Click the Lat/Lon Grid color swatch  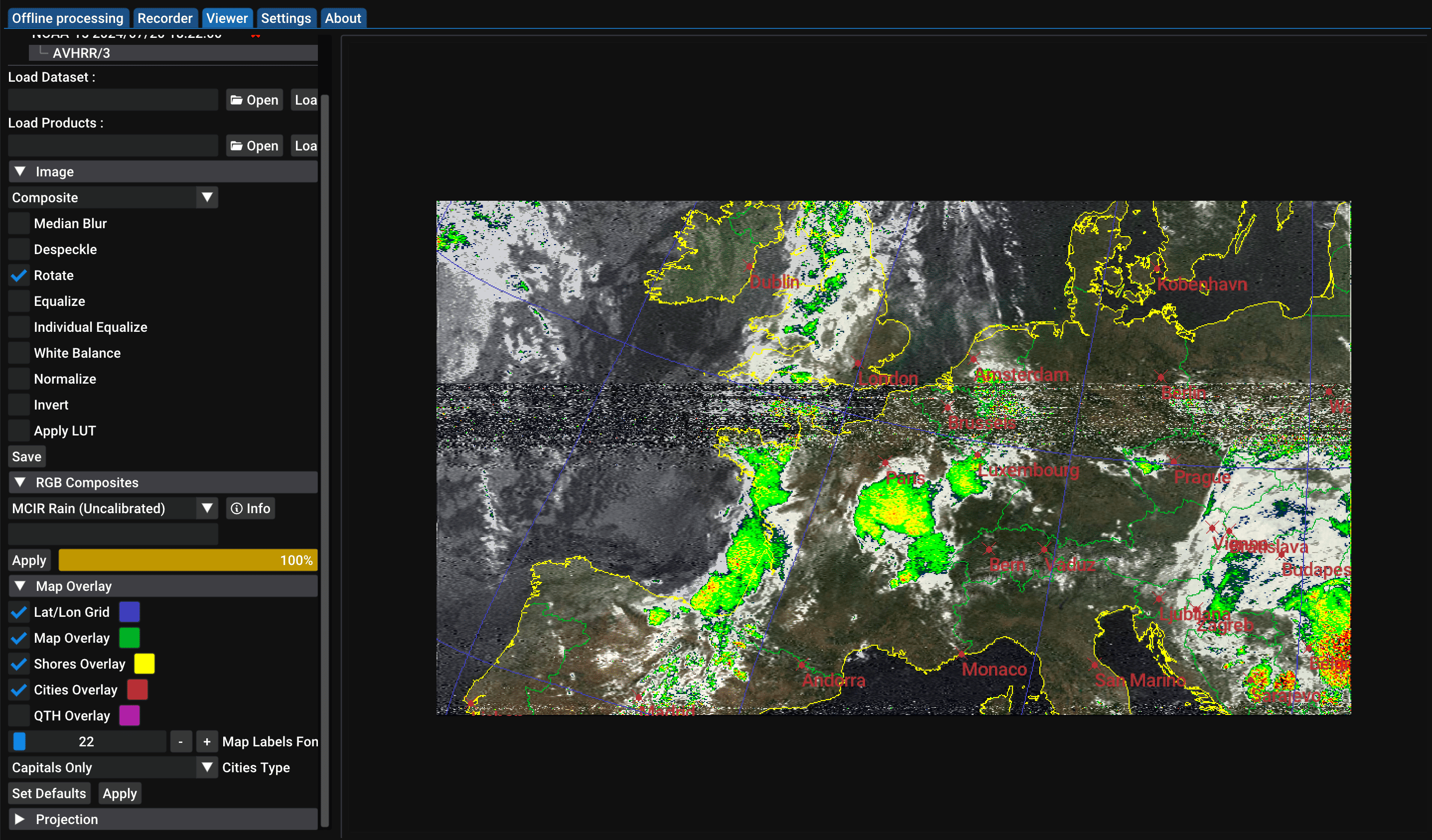129,612
